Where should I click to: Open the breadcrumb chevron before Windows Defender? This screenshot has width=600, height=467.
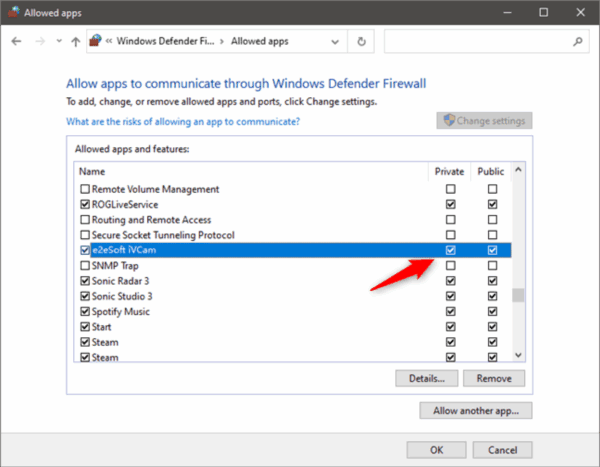[110, 42]
